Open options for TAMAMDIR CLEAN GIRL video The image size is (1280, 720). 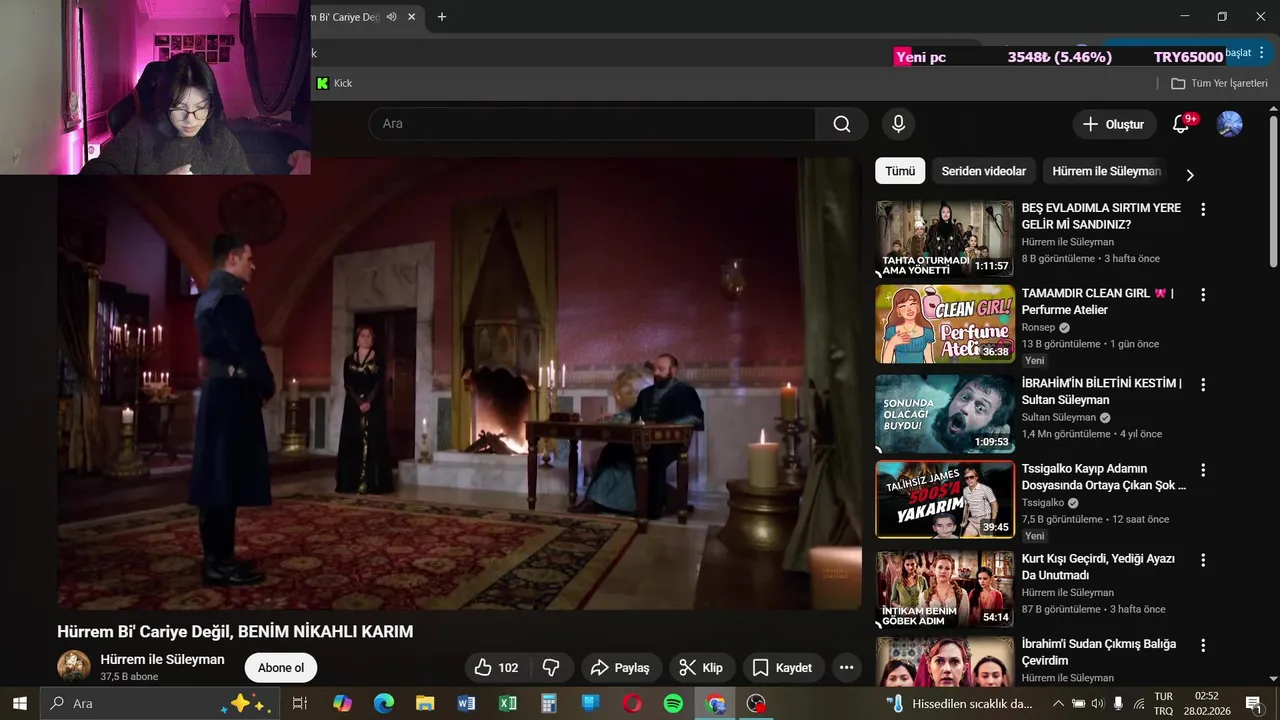1203,295
